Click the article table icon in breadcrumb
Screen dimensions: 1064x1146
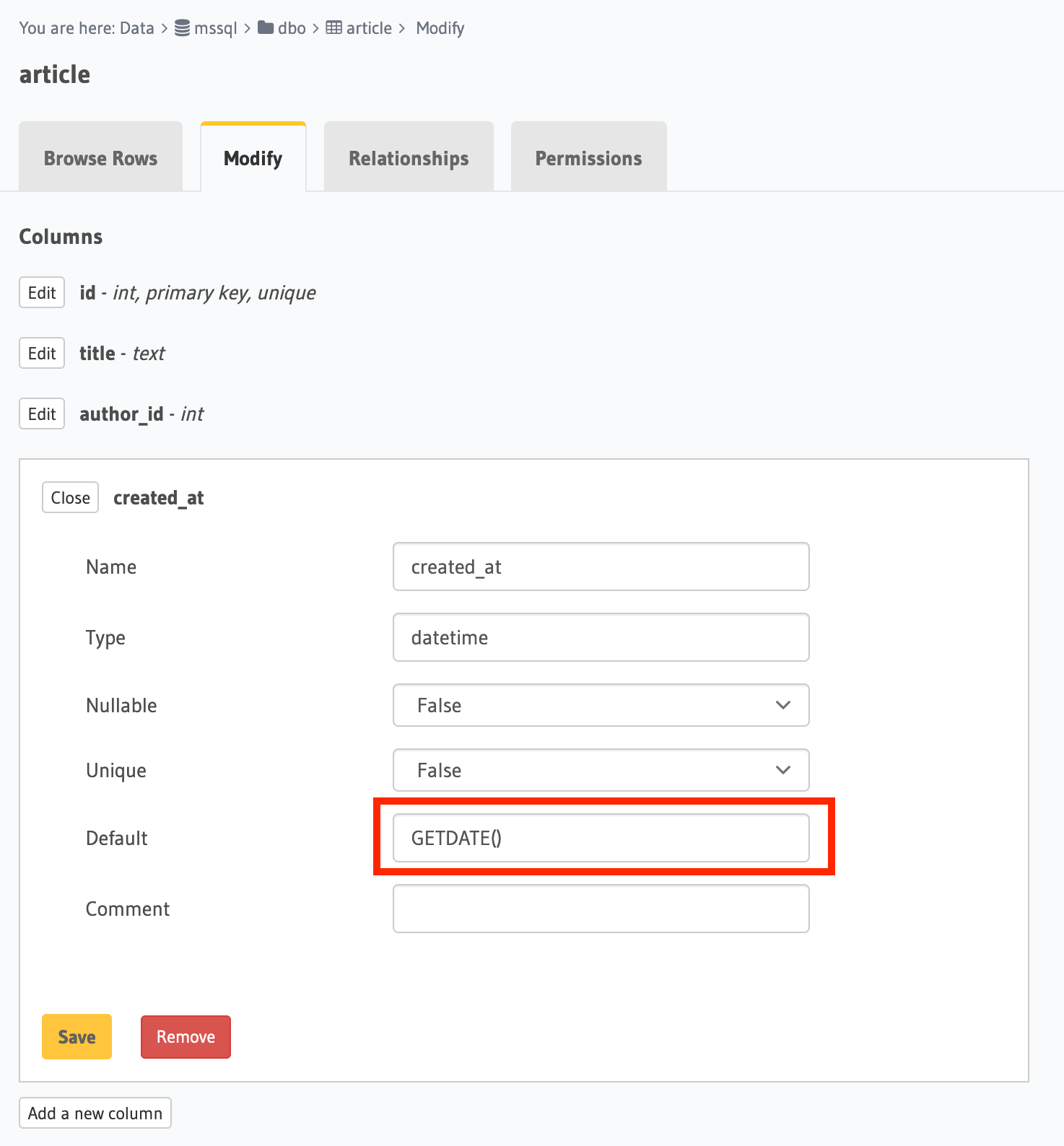333,28
